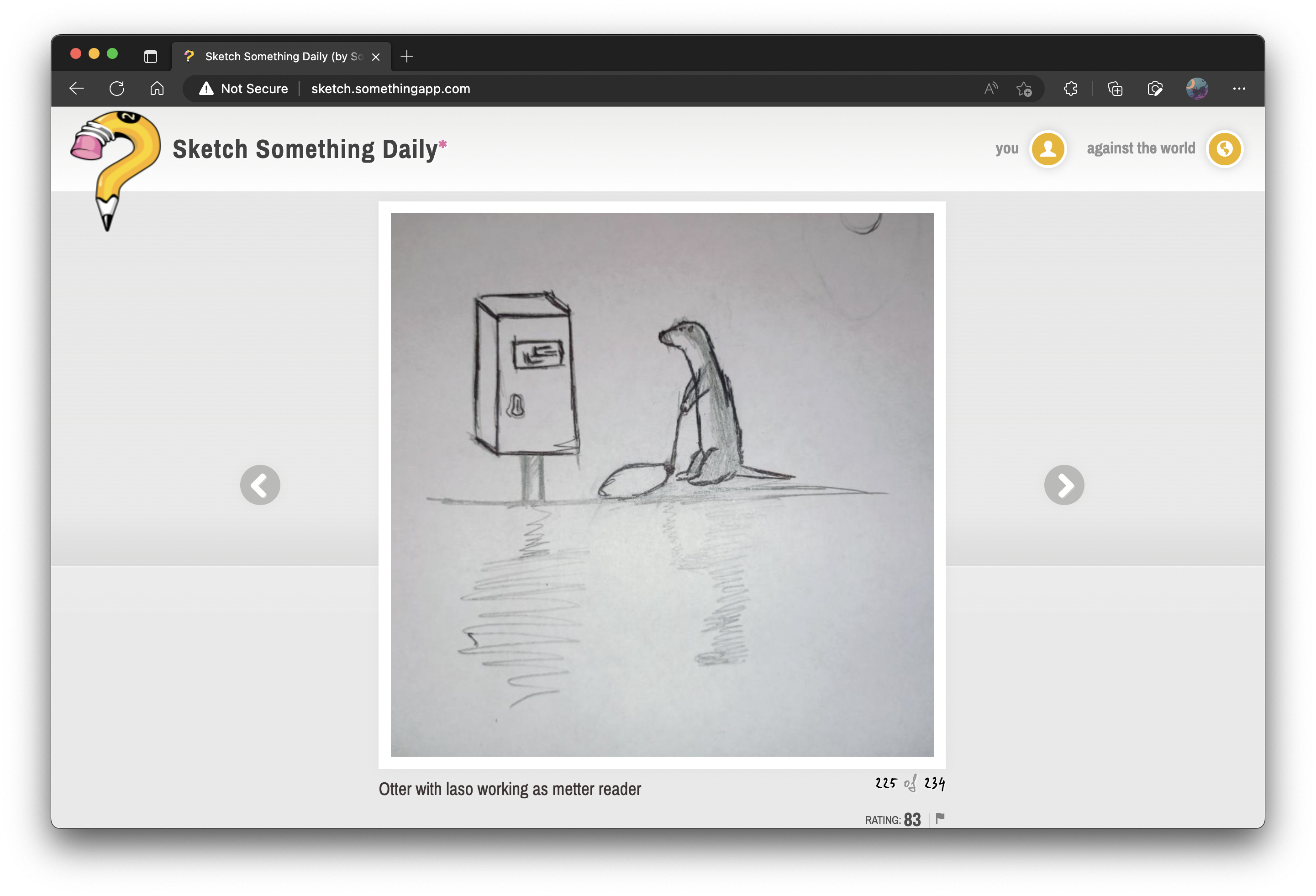Select the Sketch Something Daily tab
The height and width of the screenshot is (896, 1316).
tap(278, 56)
